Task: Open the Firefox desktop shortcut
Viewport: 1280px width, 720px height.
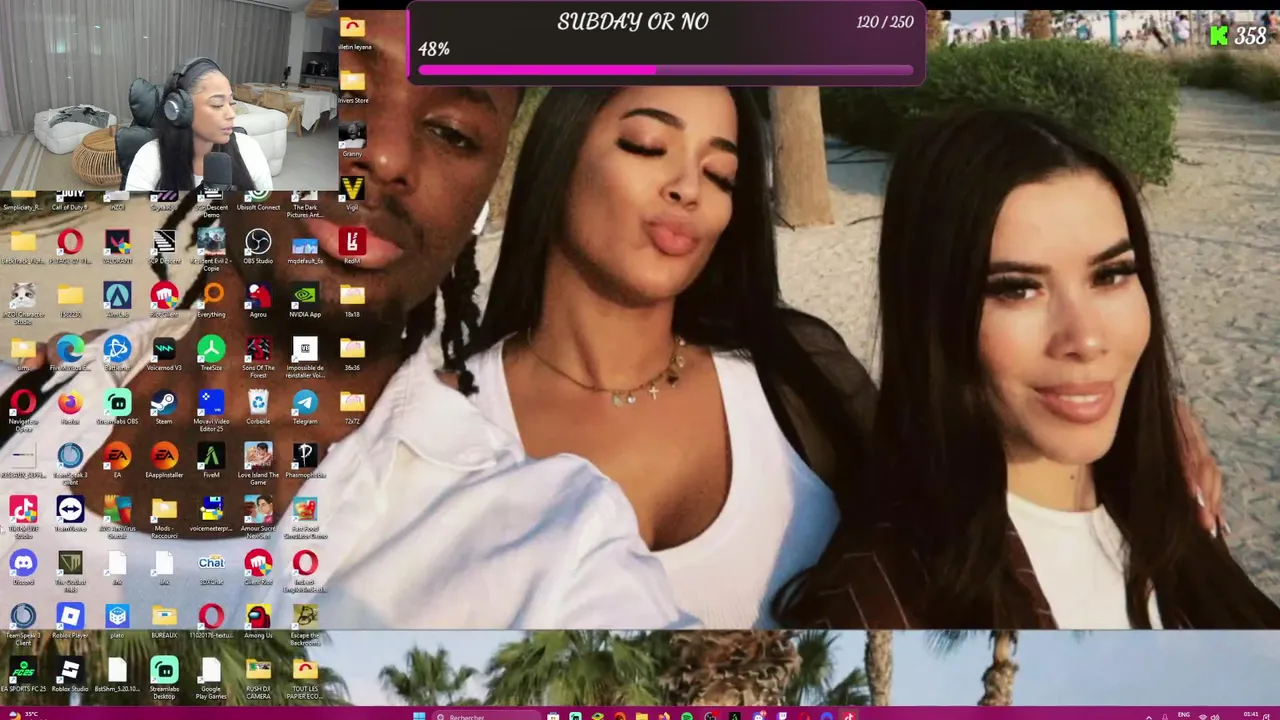Action: click(70, 407)
